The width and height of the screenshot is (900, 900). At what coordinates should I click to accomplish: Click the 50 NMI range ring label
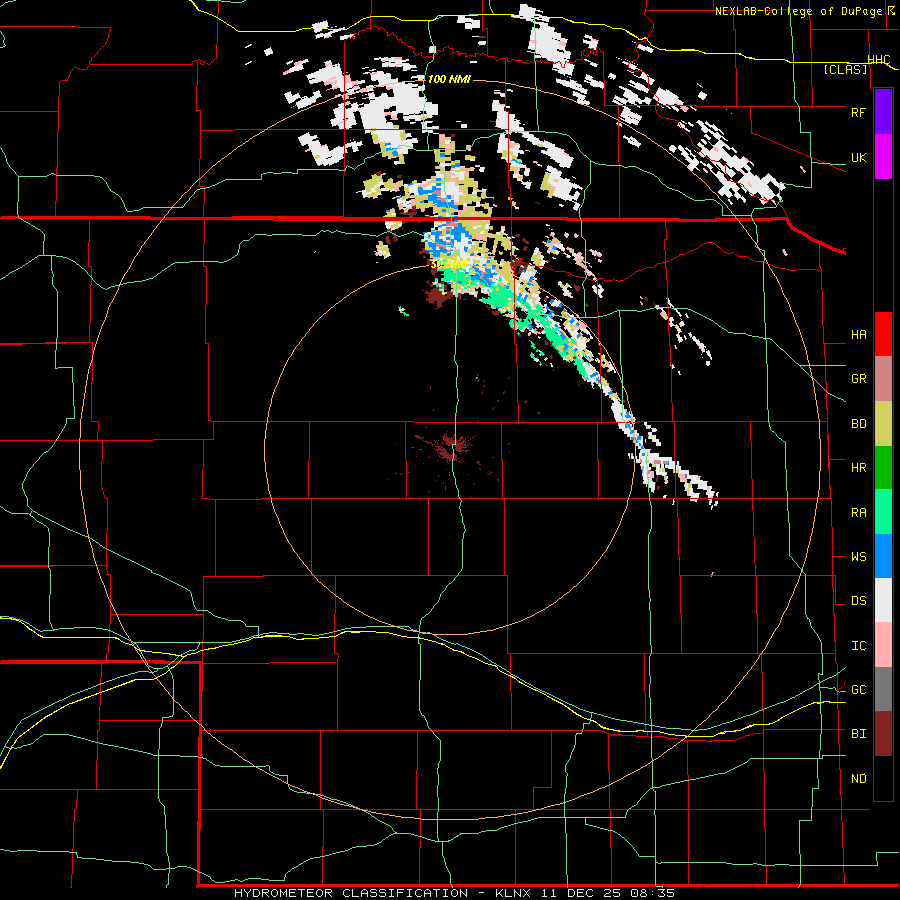[449, 264]
